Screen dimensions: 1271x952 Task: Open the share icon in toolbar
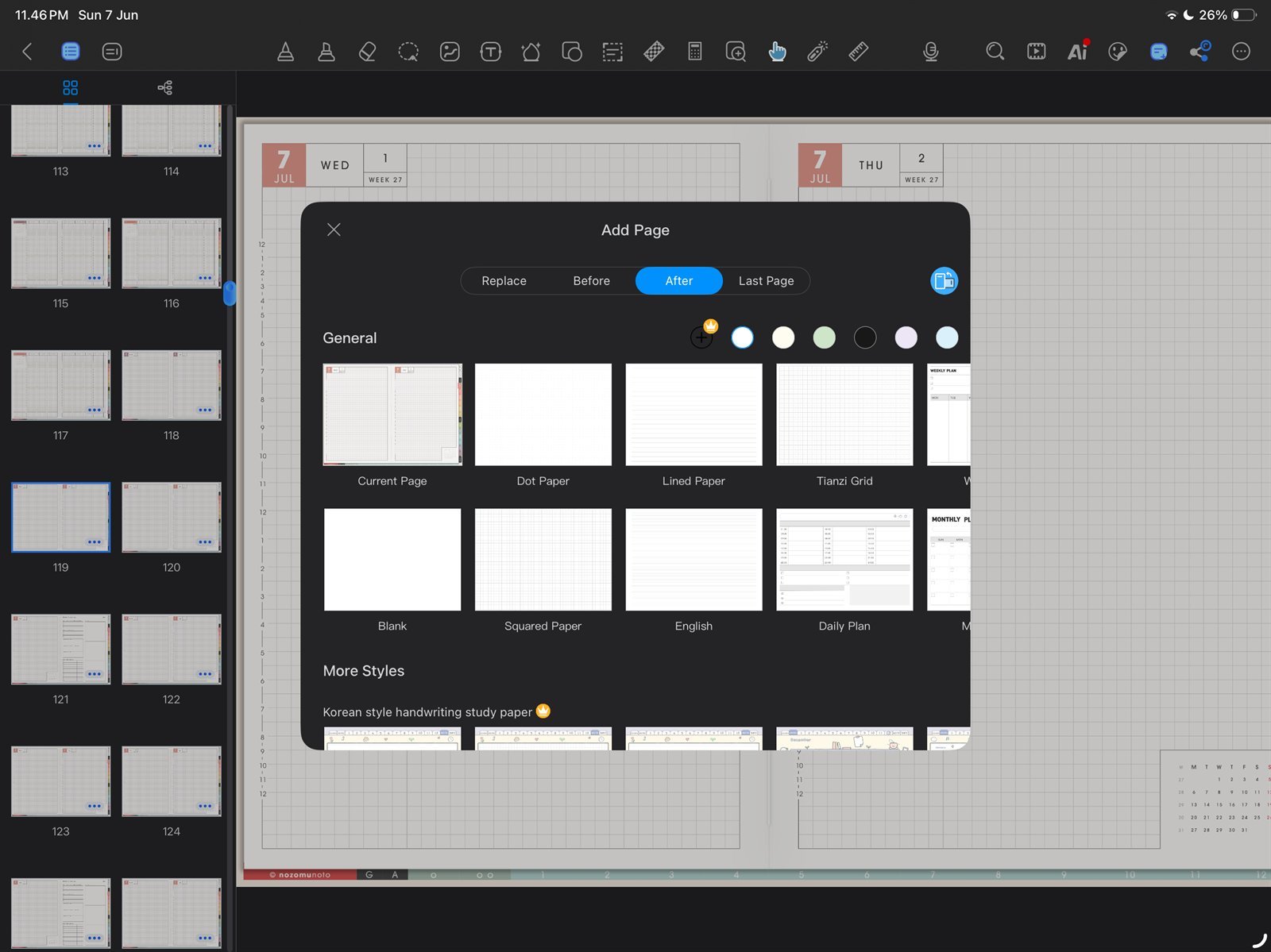1200,52
